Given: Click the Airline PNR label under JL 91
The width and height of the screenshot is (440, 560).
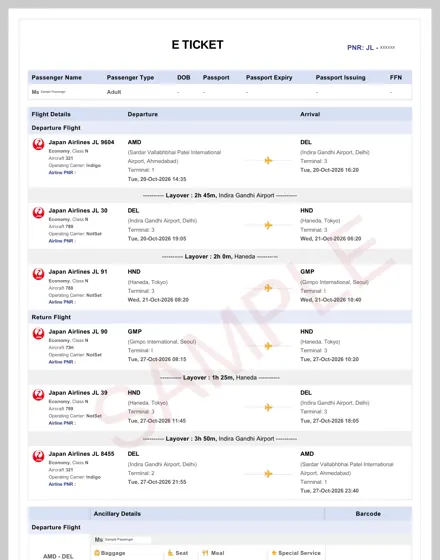Looking at the screenshot, I should tap(62, 302).
